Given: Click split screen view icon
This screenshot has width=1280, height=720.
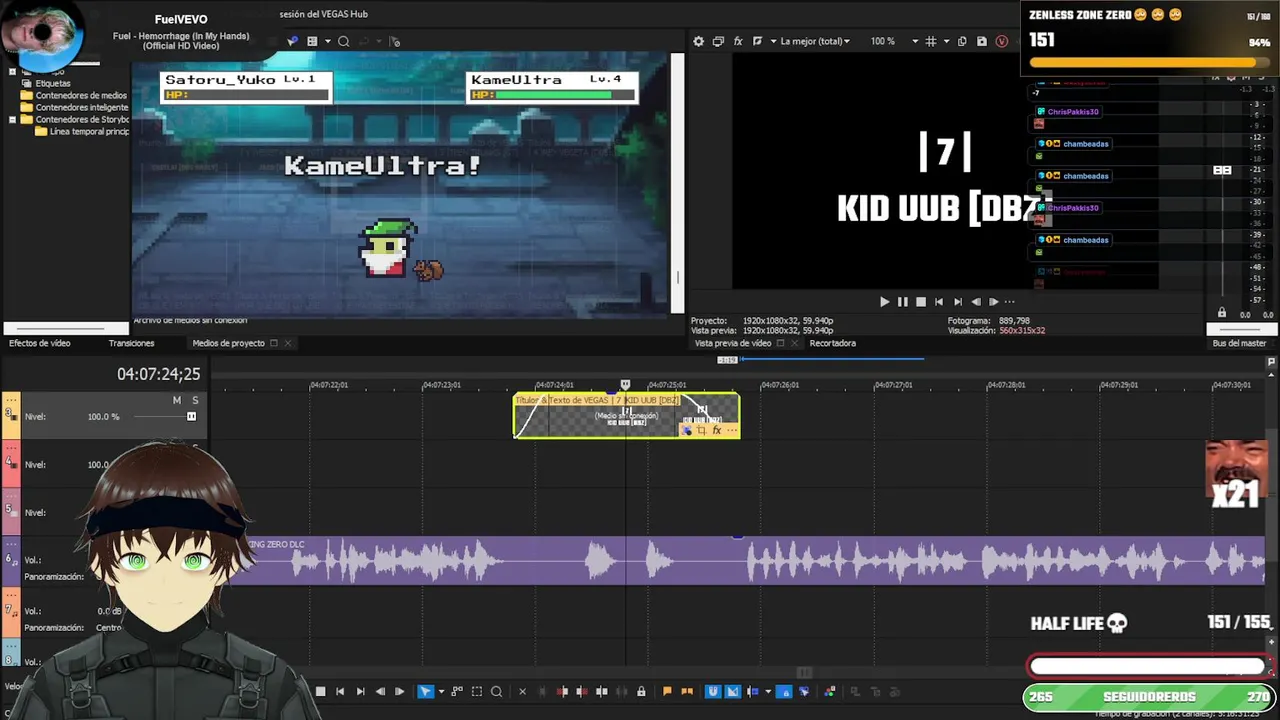Looking at the screenshot, I should click(x=757, y=41).
